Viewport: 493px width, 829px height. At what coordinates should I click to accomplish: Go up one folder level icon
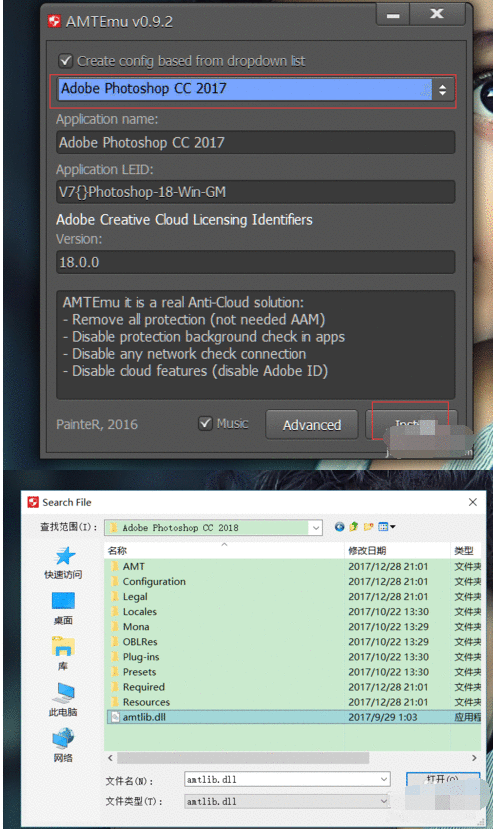click(354, 527)
